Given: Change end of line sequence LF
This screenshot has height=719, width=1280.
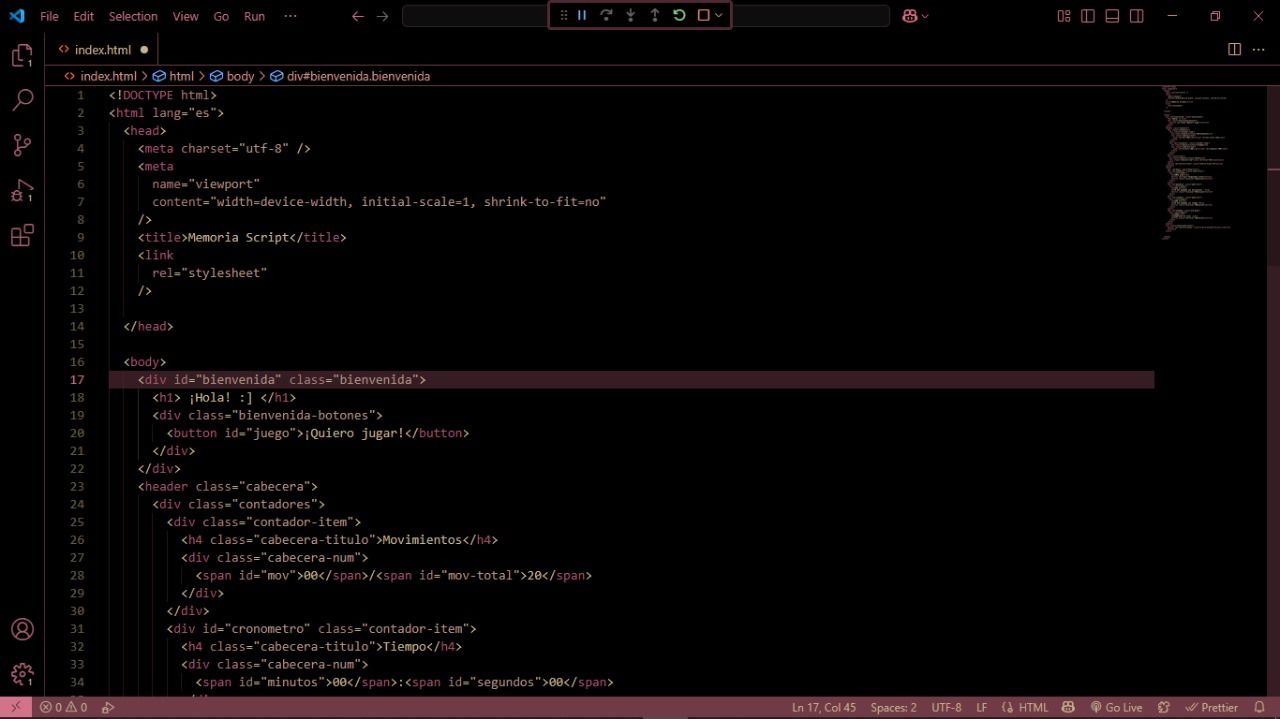Looking at the screenshot, I should pos(982,707).
